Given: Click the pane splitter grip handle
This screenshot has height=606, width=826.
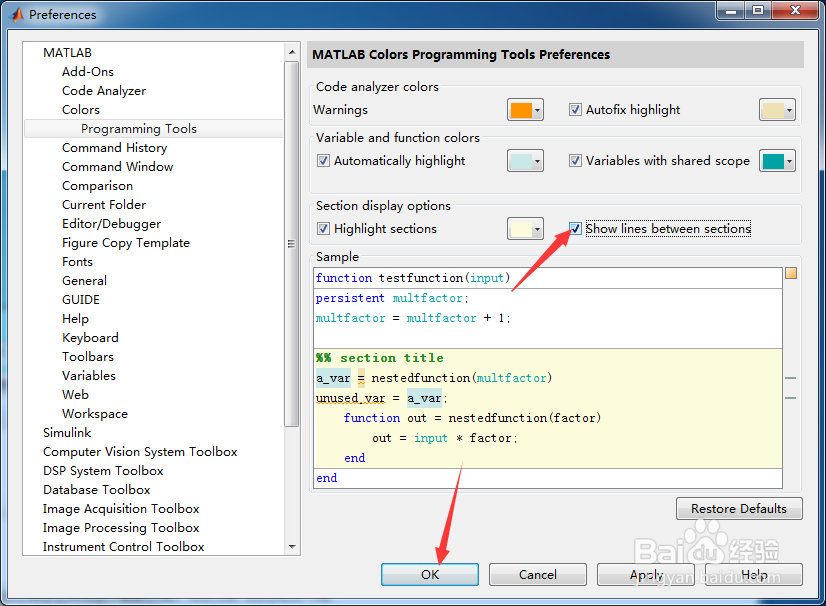Looking at the screenshot, I should click(x=290, y=243).
